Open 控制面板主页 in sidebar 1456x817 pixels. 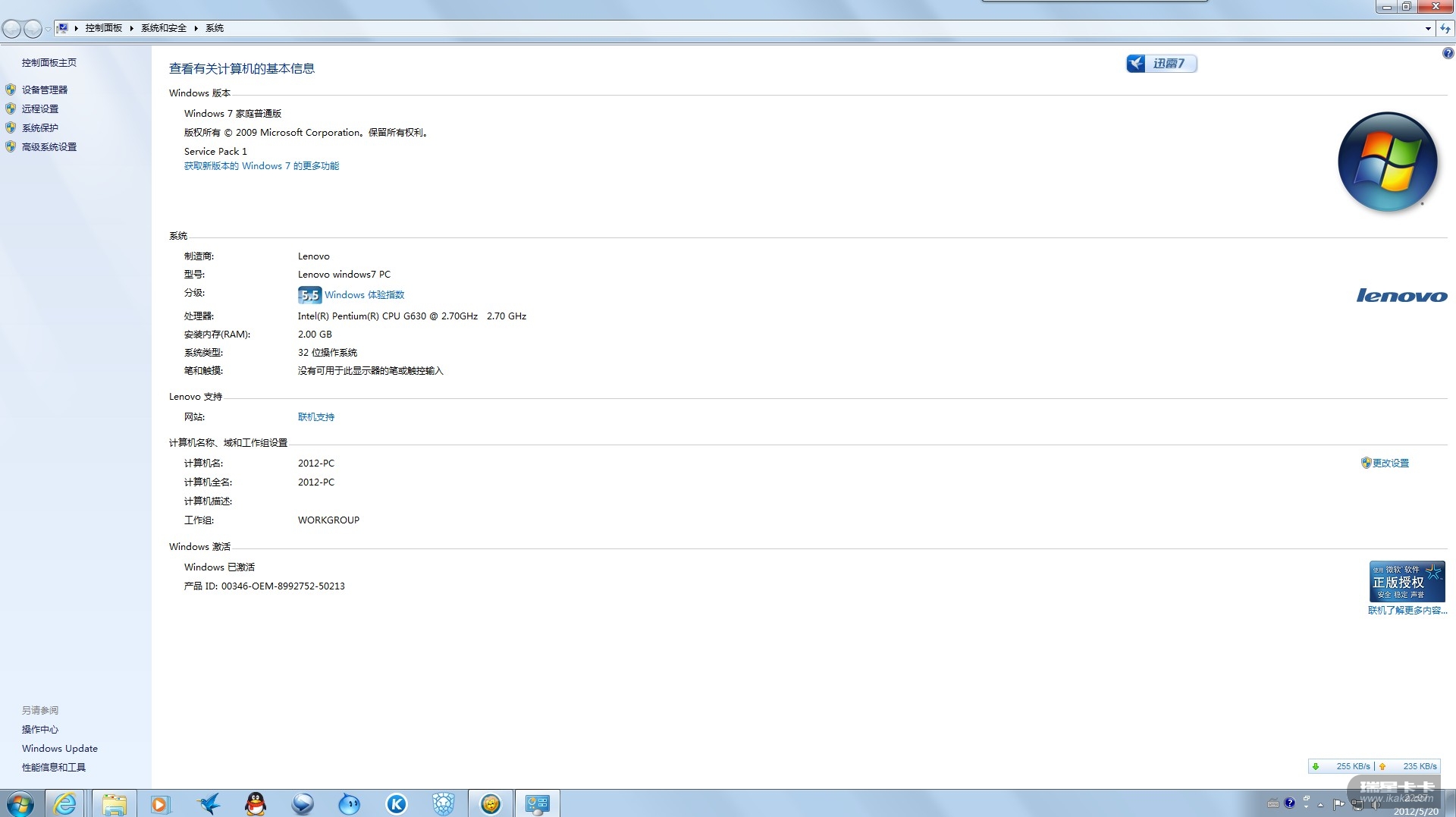49,63
